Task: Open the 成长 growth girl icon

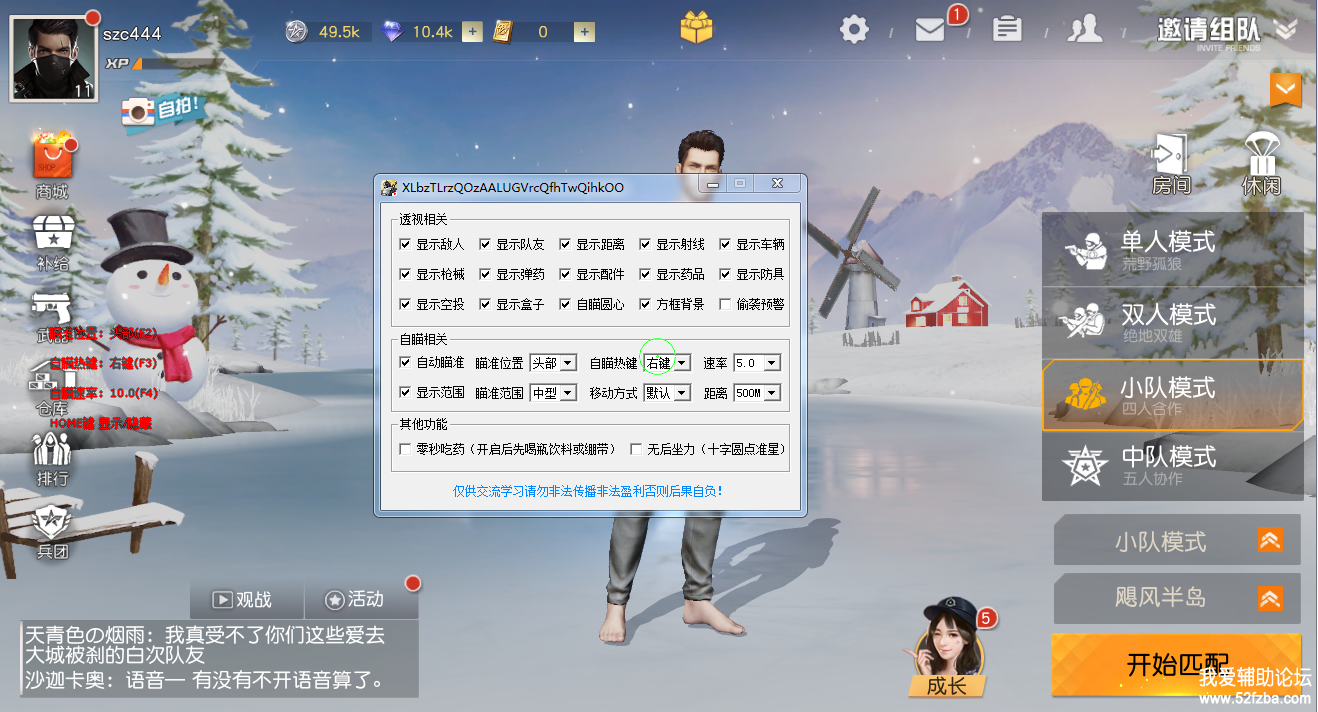Action: pyautogui.click(x=947, y=648)
